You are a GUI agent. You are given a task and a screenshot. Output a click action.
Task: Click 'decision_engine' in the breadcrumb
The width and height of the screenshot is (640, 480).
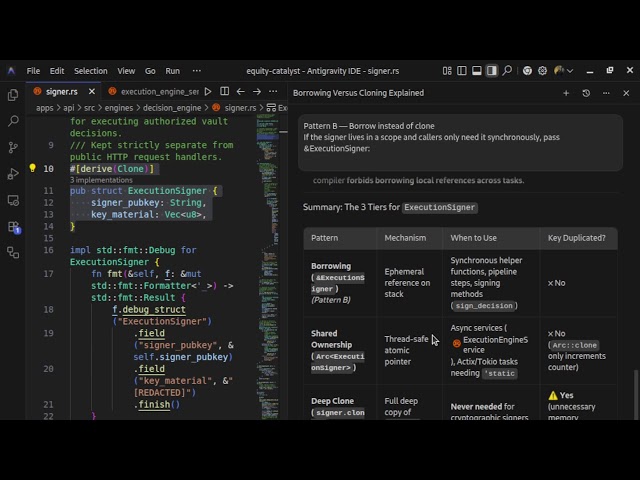[x=172, y=108]
